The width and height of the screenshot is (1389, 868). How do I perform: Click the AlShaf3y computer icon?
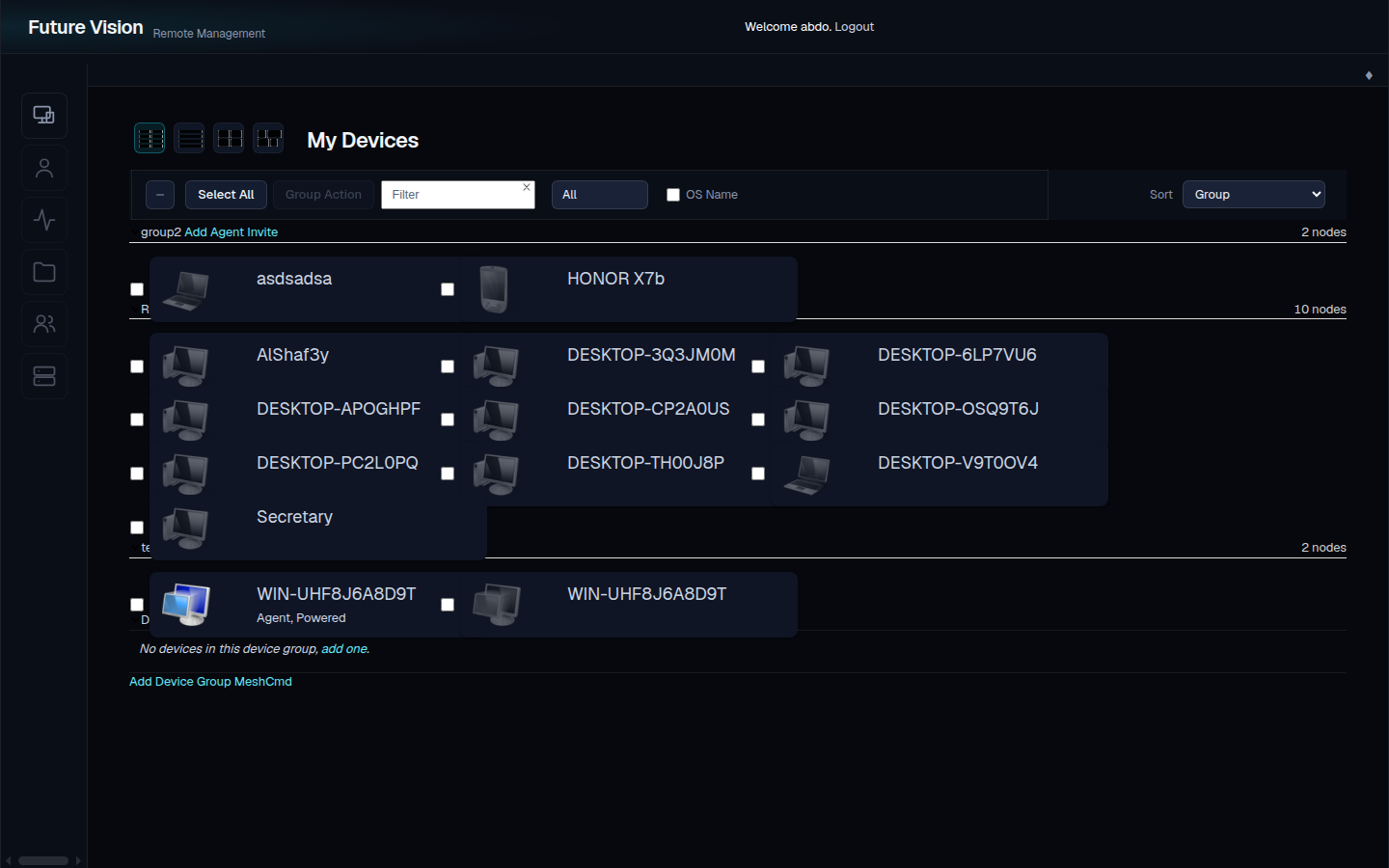[185, 366]
